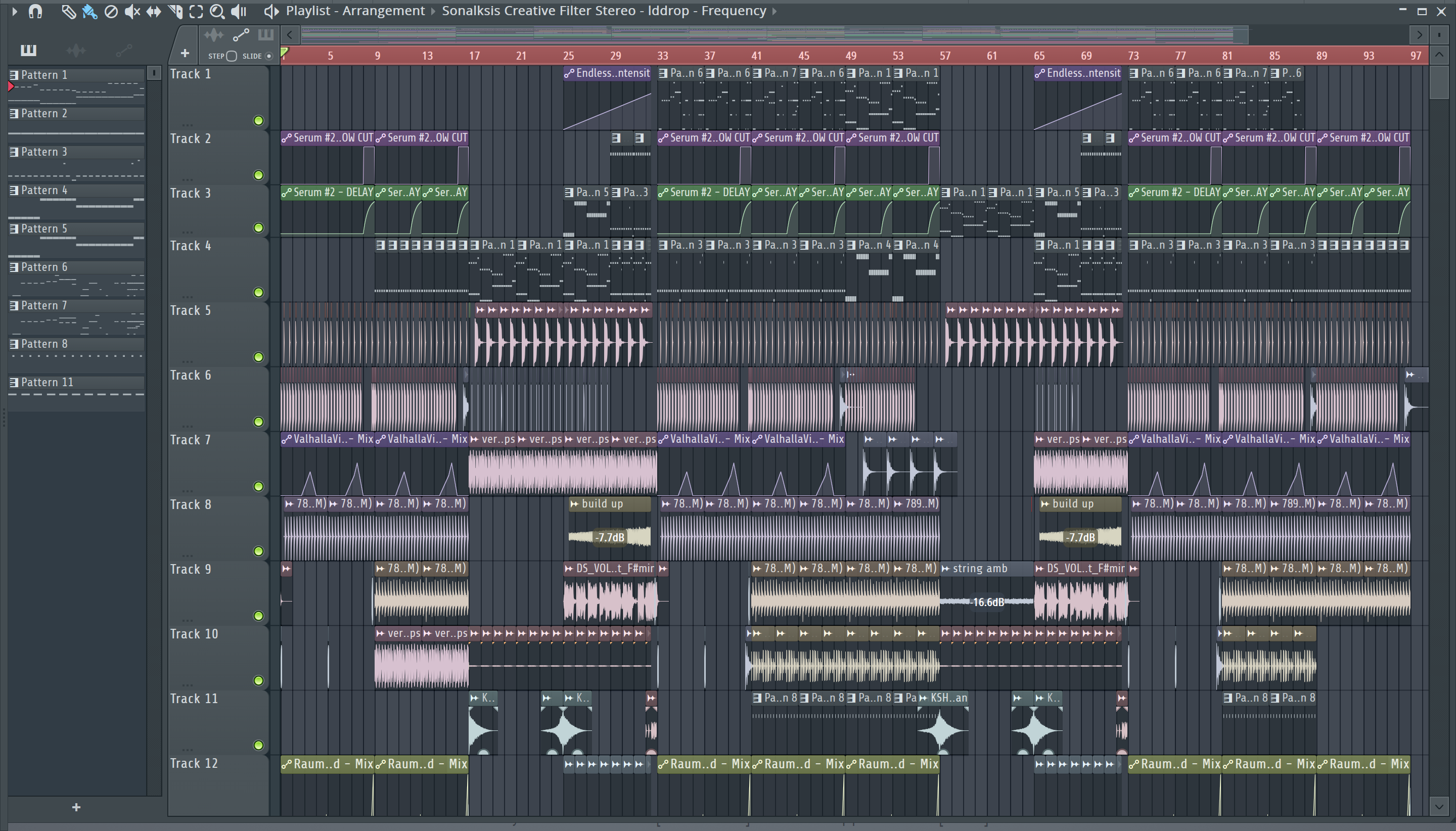Add a new pattern with bottom plus
Screen dimensions: 1456x831
tap(76, 807)
